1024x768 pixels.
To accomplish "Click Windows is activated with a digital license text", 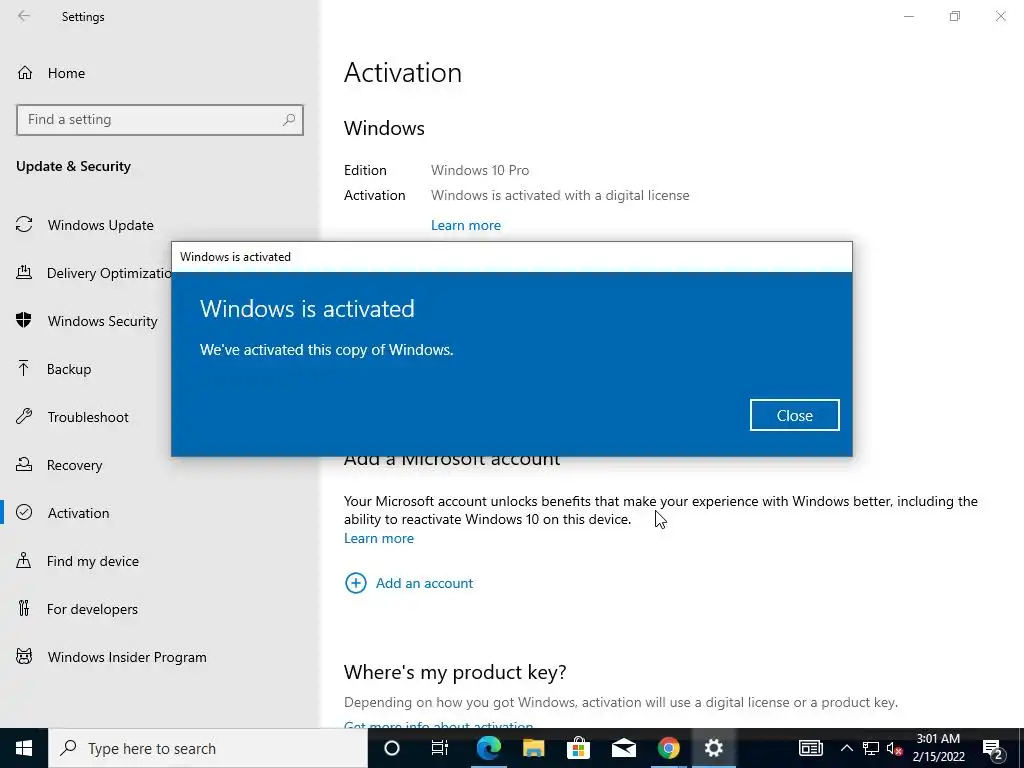I will [560, 195].
